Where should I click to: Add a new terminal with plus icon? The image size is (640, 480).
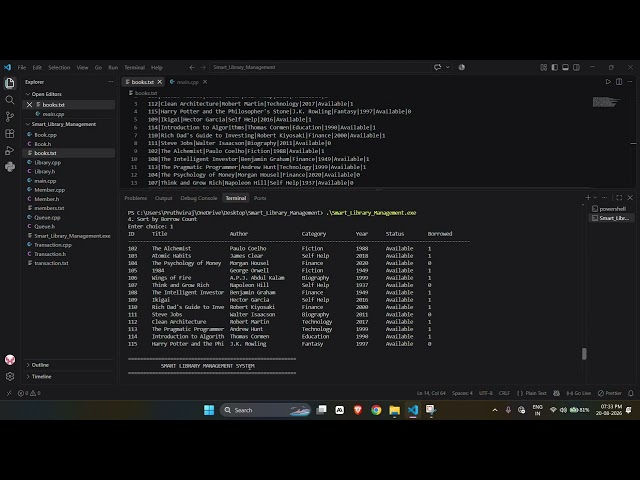588,198
